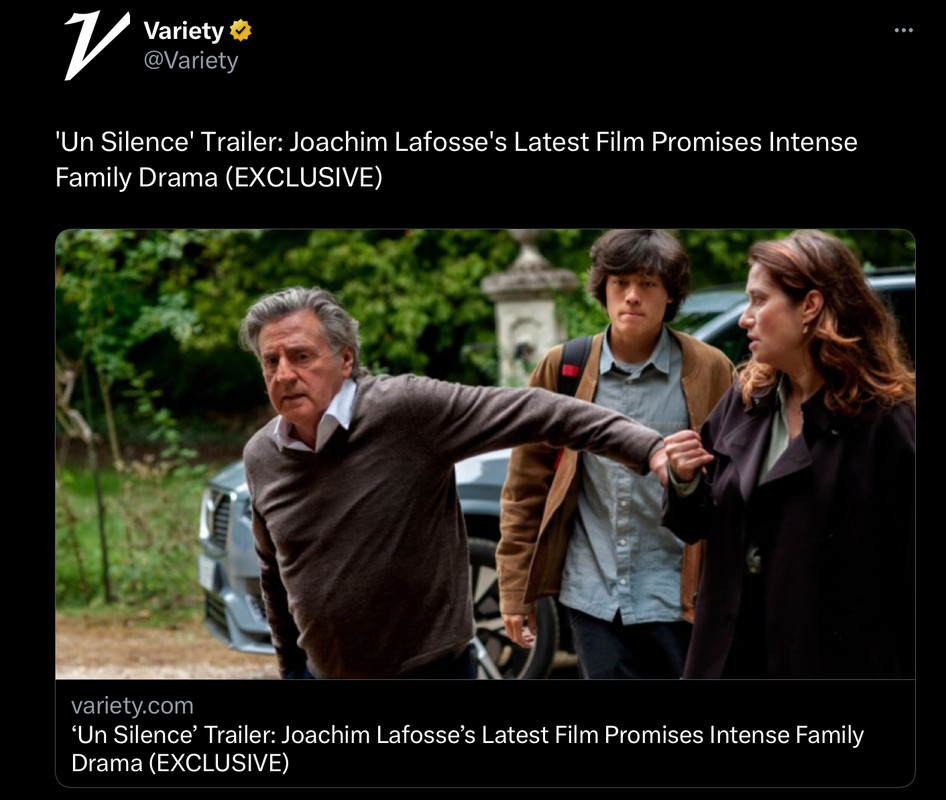Open the card headline below the image
This screenshot has height=800, width=946.
[x=468, y=749]
